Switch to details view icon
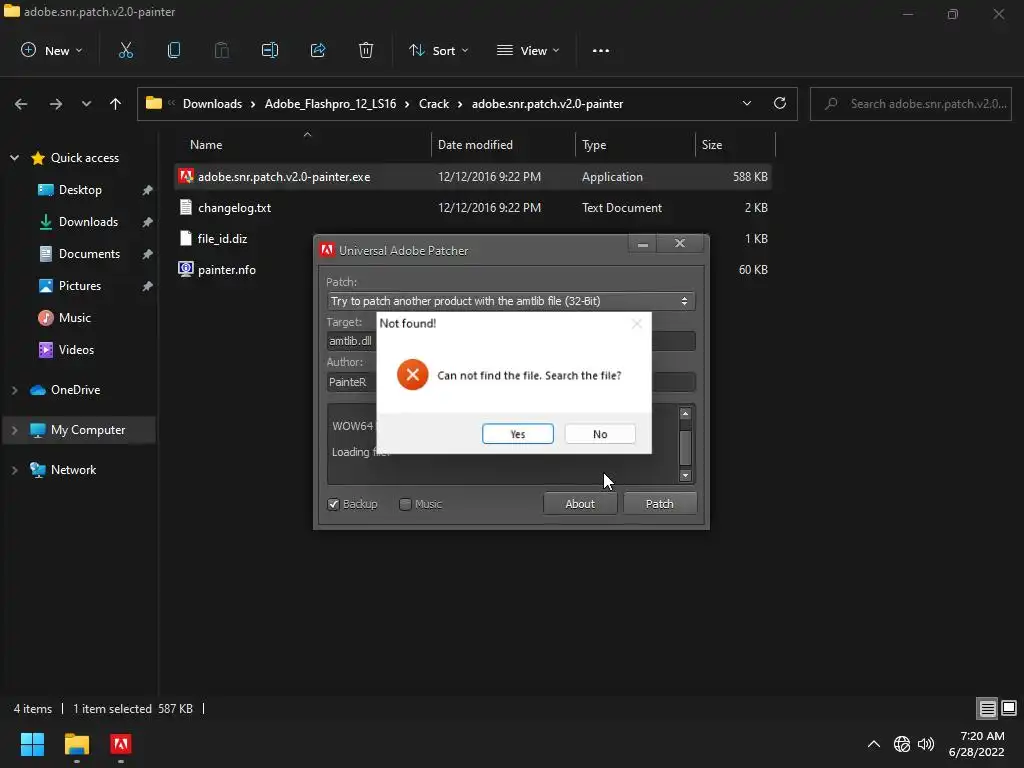1024x768 pixels. click(x=987, y=708)
